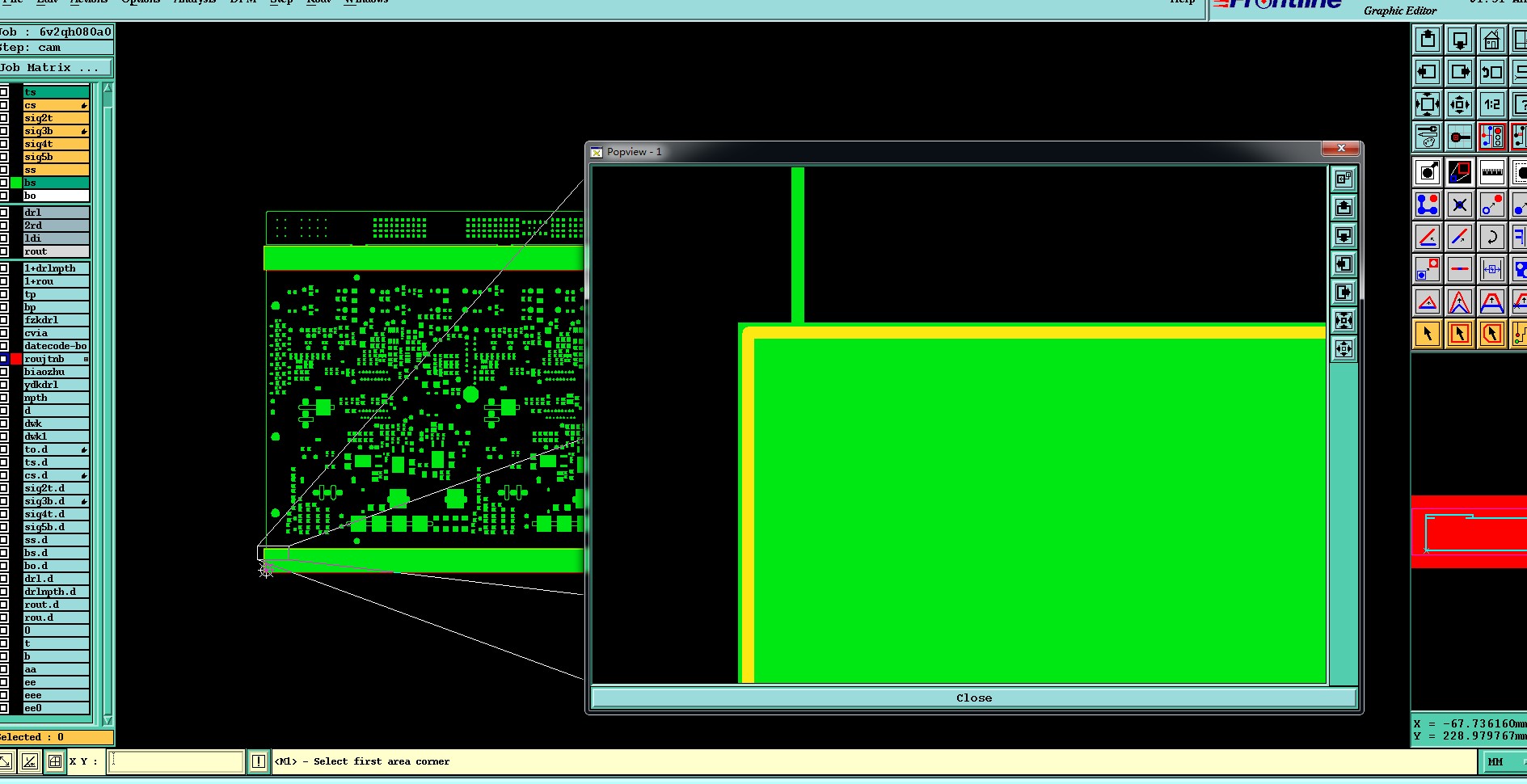Click the black red-blue squares icon
This screenshot has height=784, width=1527.
pyautogui.click(x=1460, y=172)
